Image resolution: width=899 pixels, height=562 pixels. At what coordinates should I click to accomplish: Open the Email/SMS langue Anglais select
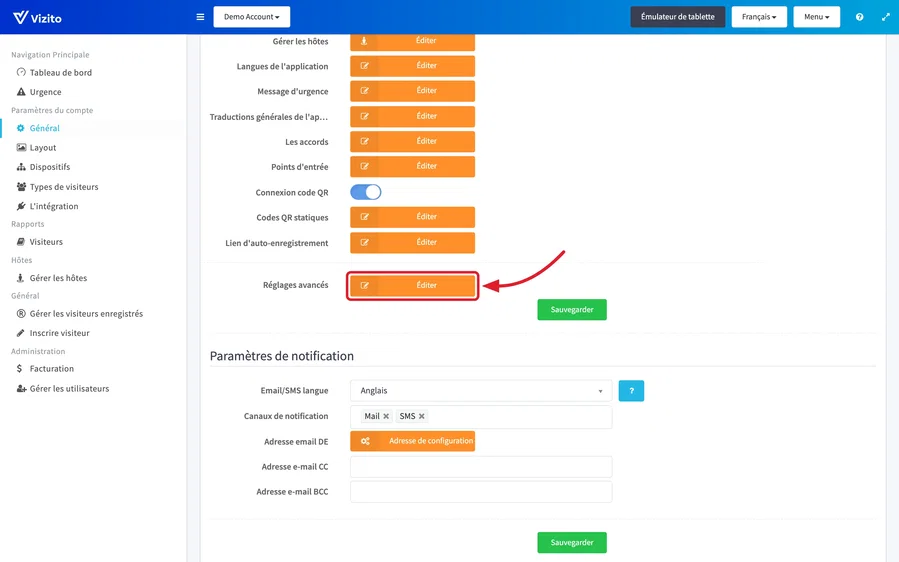pyautogui.click(x=481, y=391)
